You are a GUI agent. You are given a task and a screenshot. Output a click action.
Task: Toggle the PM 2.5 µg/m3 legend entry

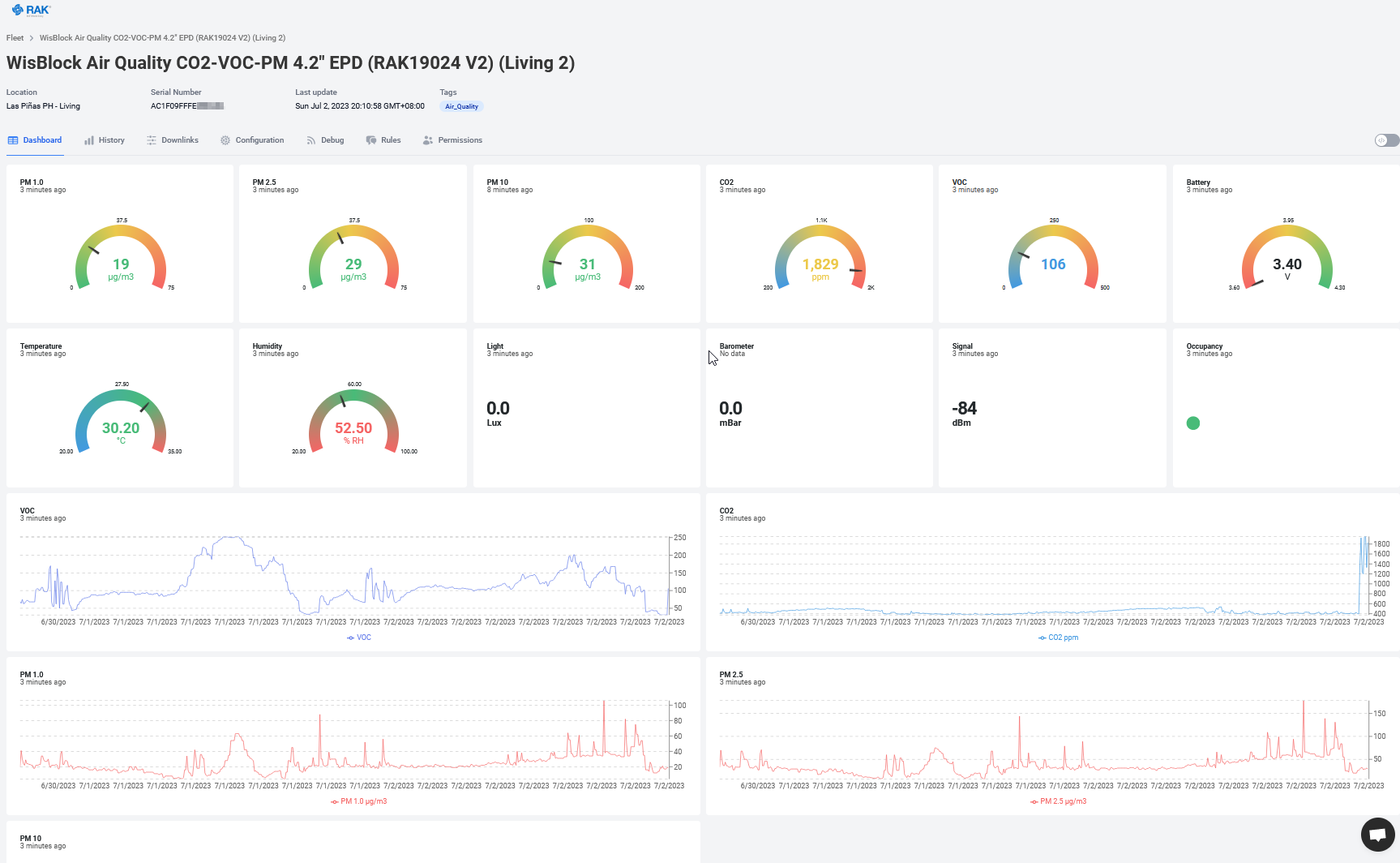1058,801
